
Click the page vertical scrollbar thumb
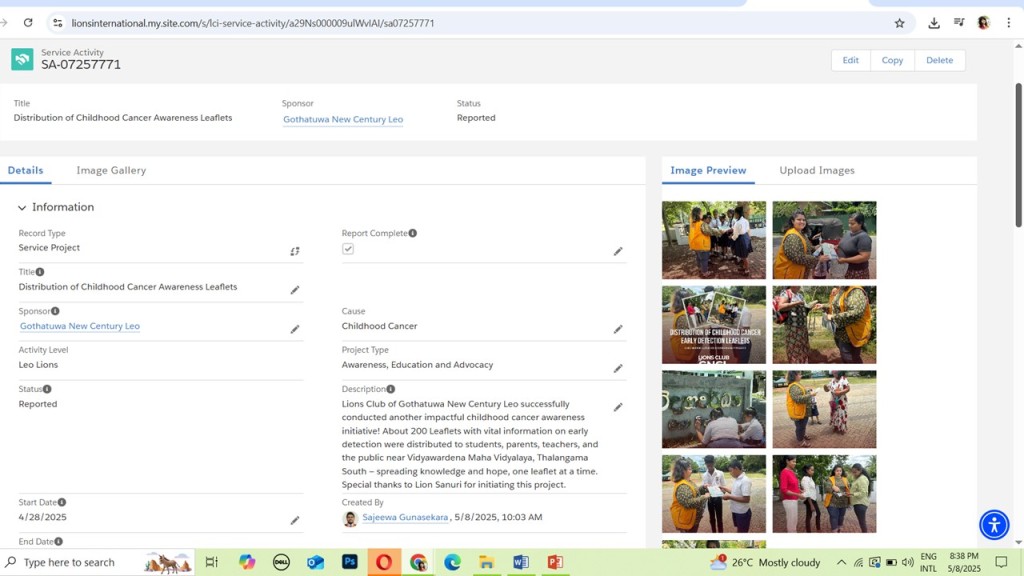click(1018, 155)
